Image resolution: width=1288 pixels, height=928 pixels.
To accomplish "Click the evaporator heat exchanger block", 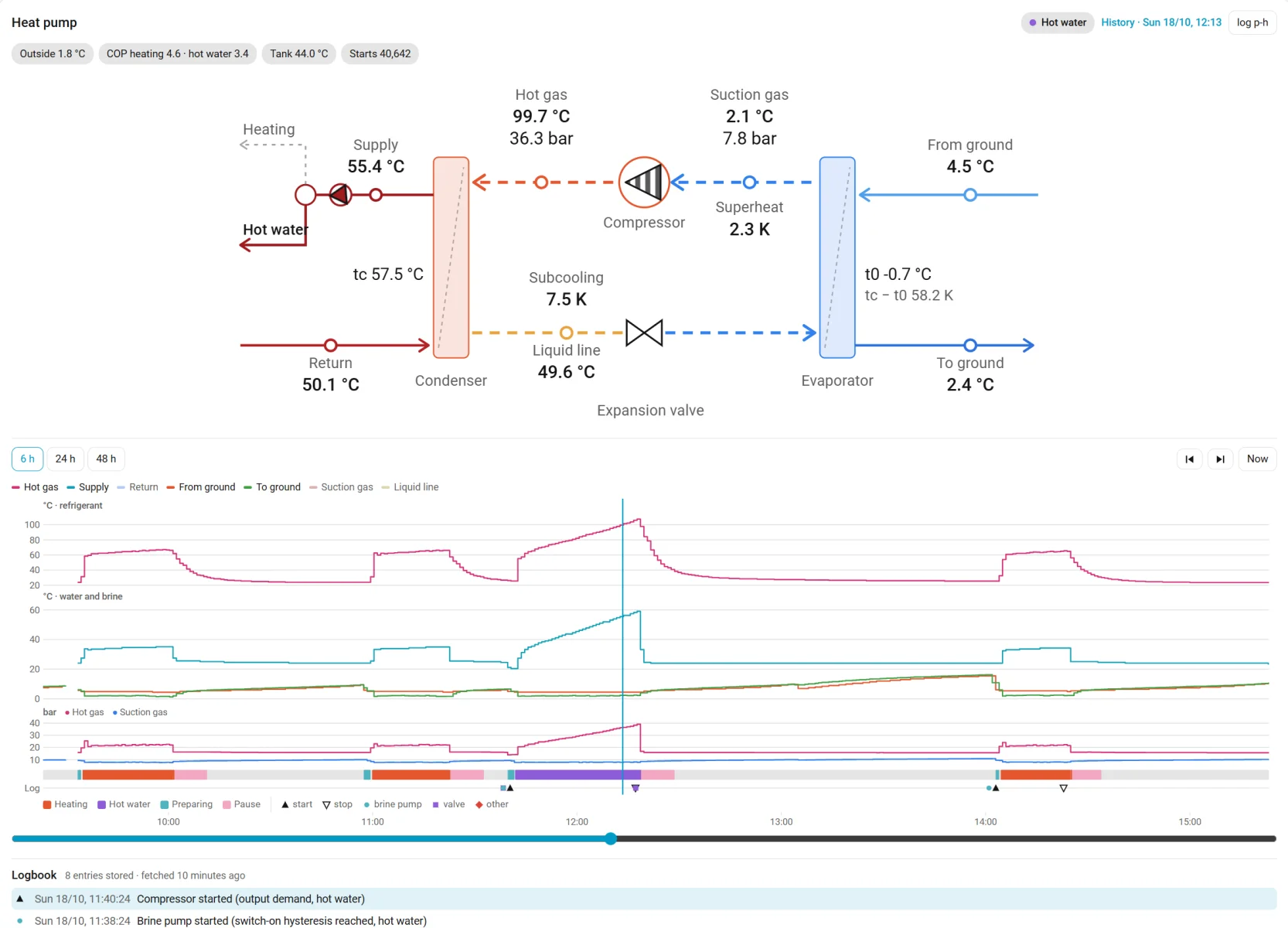I will (837, 258).
